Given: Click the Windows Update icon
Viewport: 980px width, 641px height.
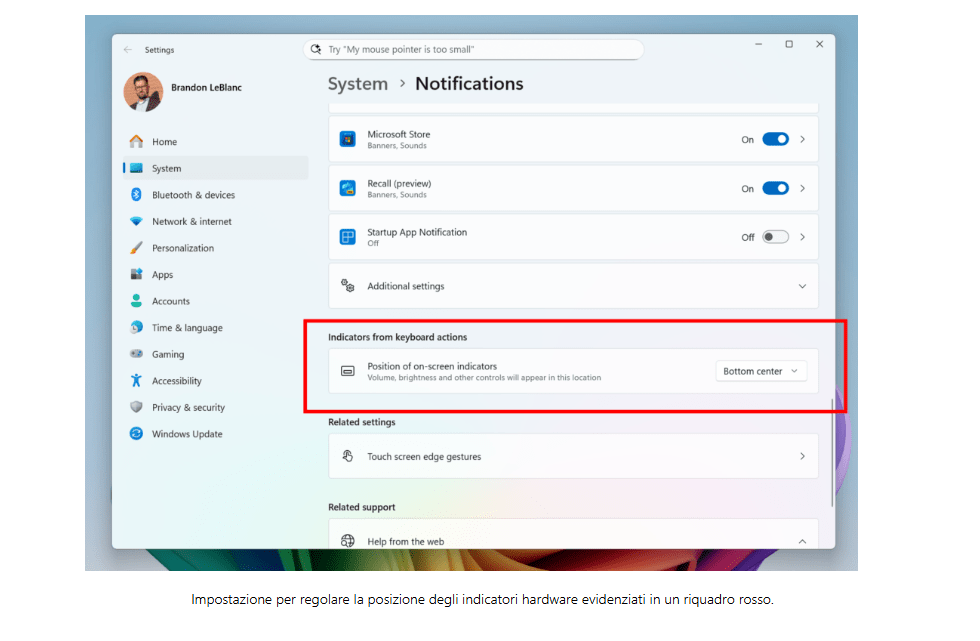Looking at the screenshot, I should coord(136,434).
